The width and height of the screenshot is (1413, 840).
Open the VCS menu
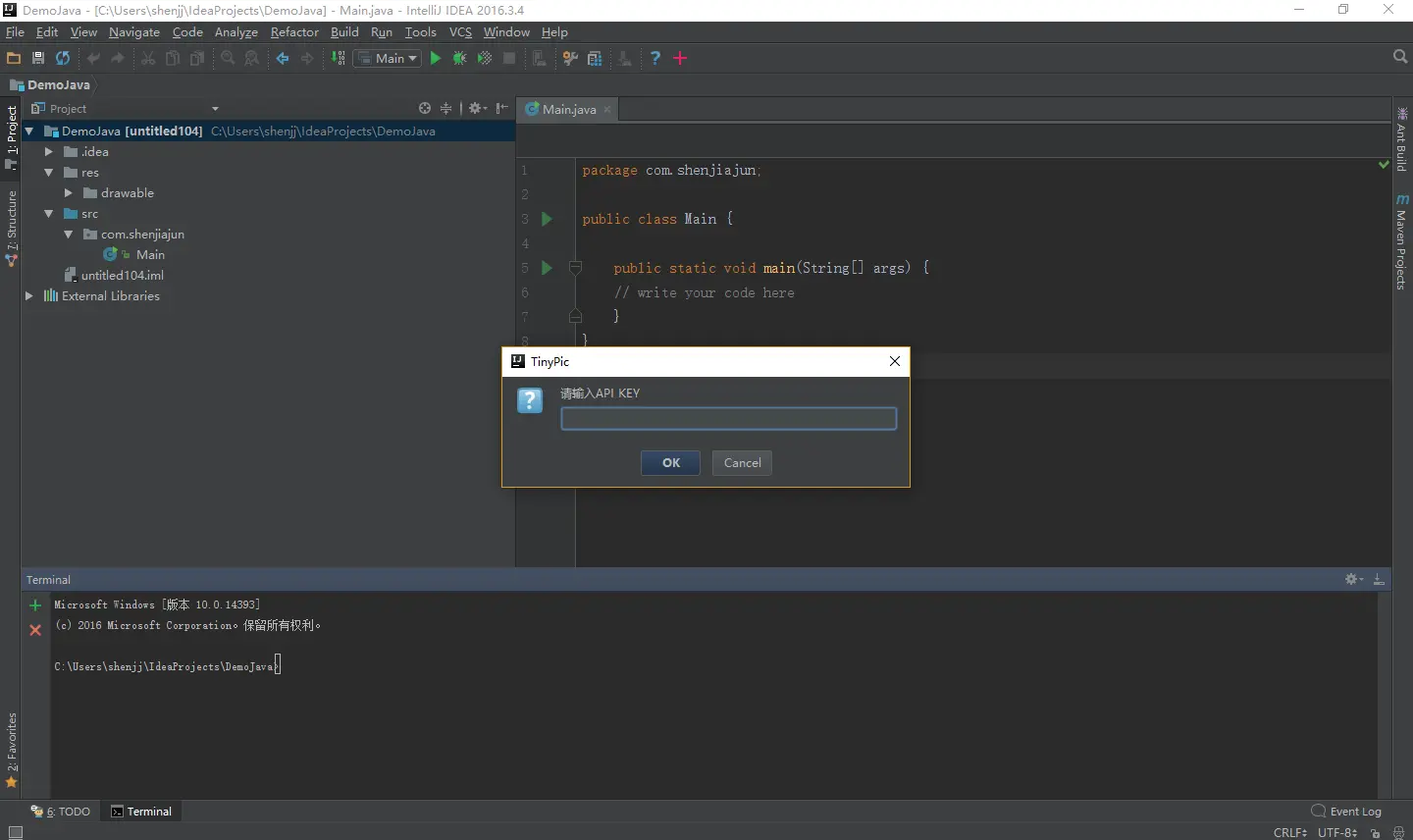click(x=460, y=31)
